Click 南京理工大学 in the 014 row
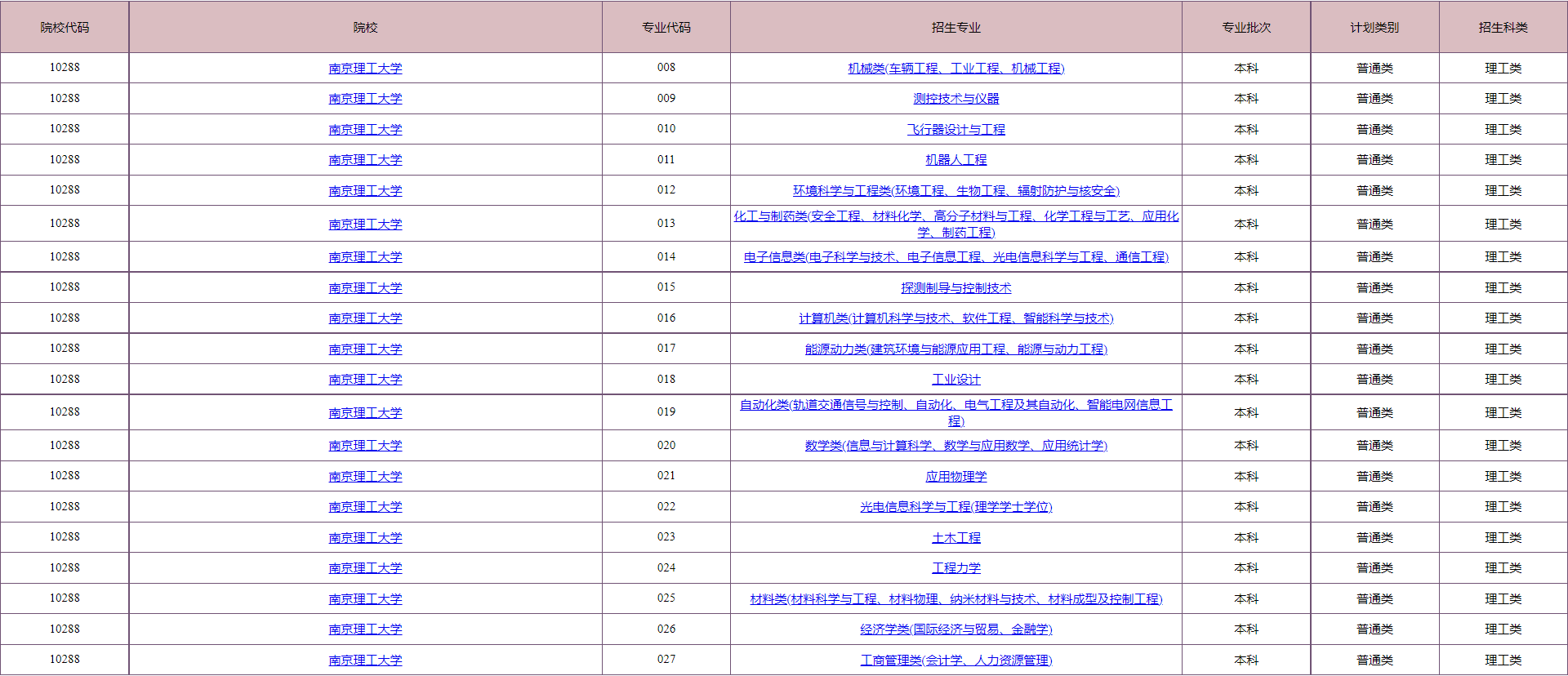The width and height of the screenshot is (1568, 676). pyautogui.click(x=365, y=257)
